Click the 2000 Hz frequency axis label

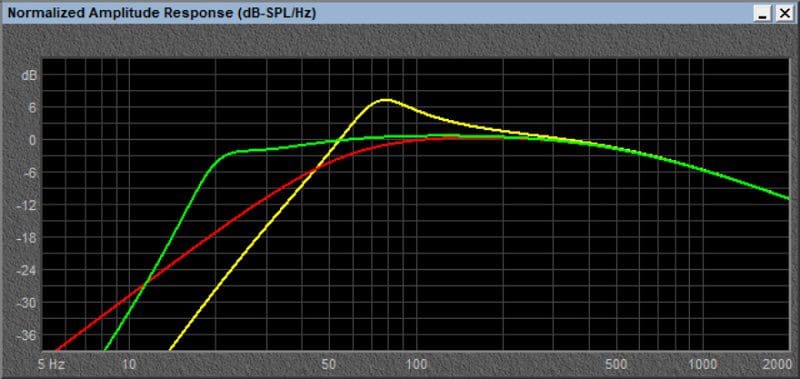point(778,364)
